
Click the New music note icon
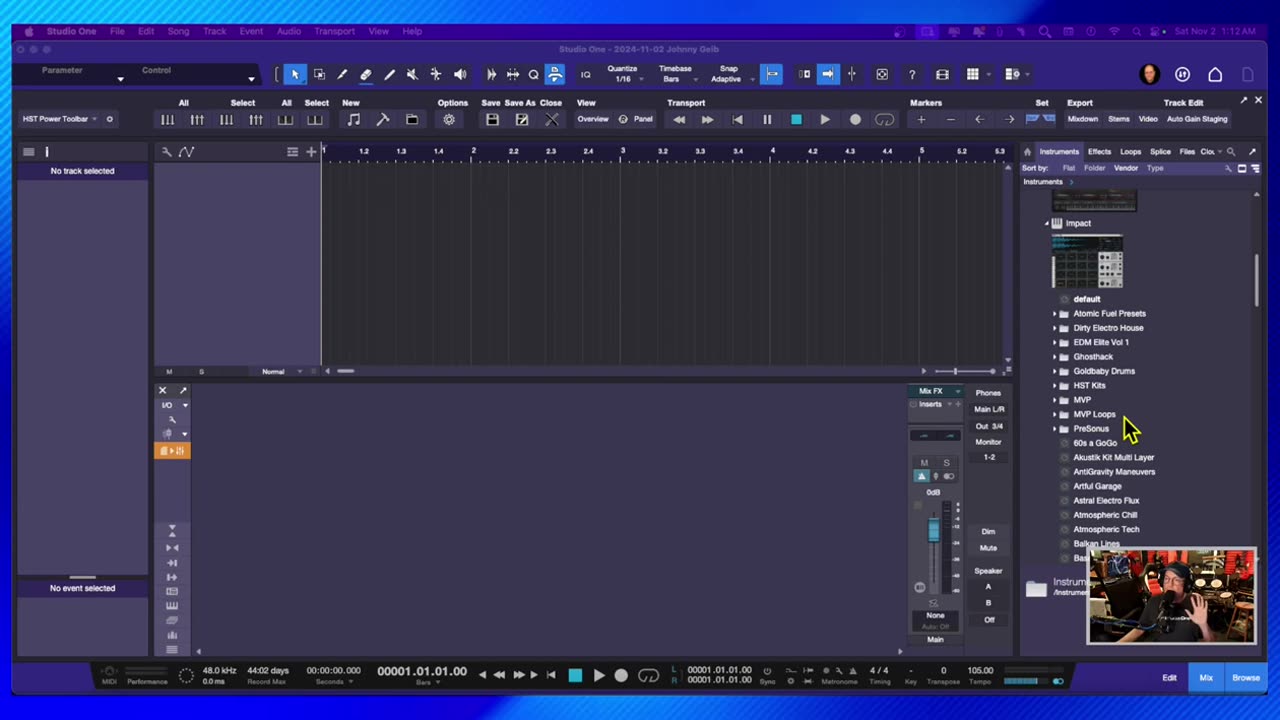(353, 120)
